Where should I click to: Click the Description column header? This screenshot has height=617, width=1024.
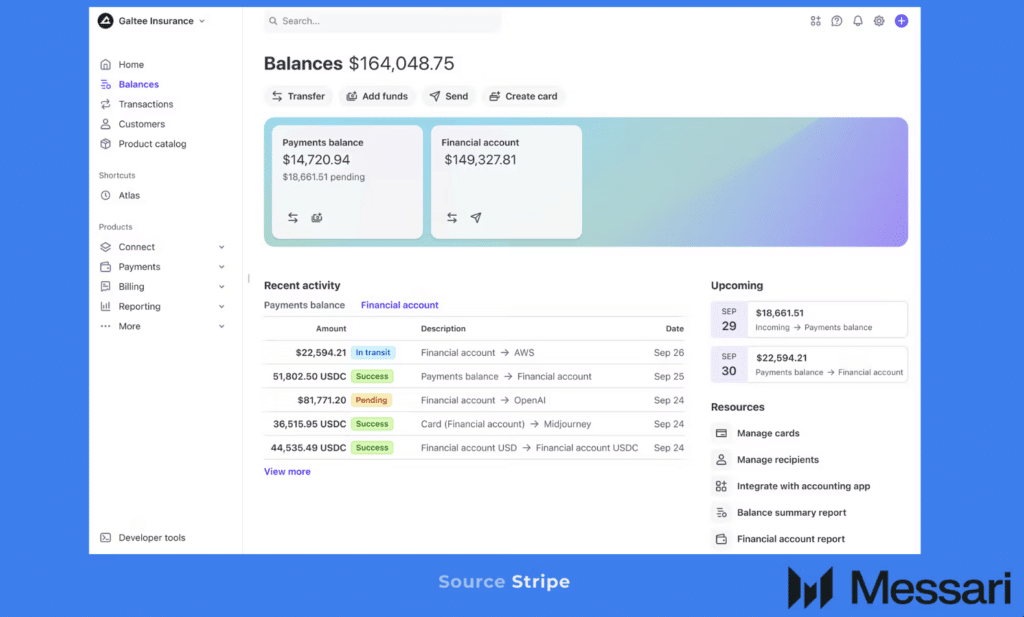click(x=443, y=328)
